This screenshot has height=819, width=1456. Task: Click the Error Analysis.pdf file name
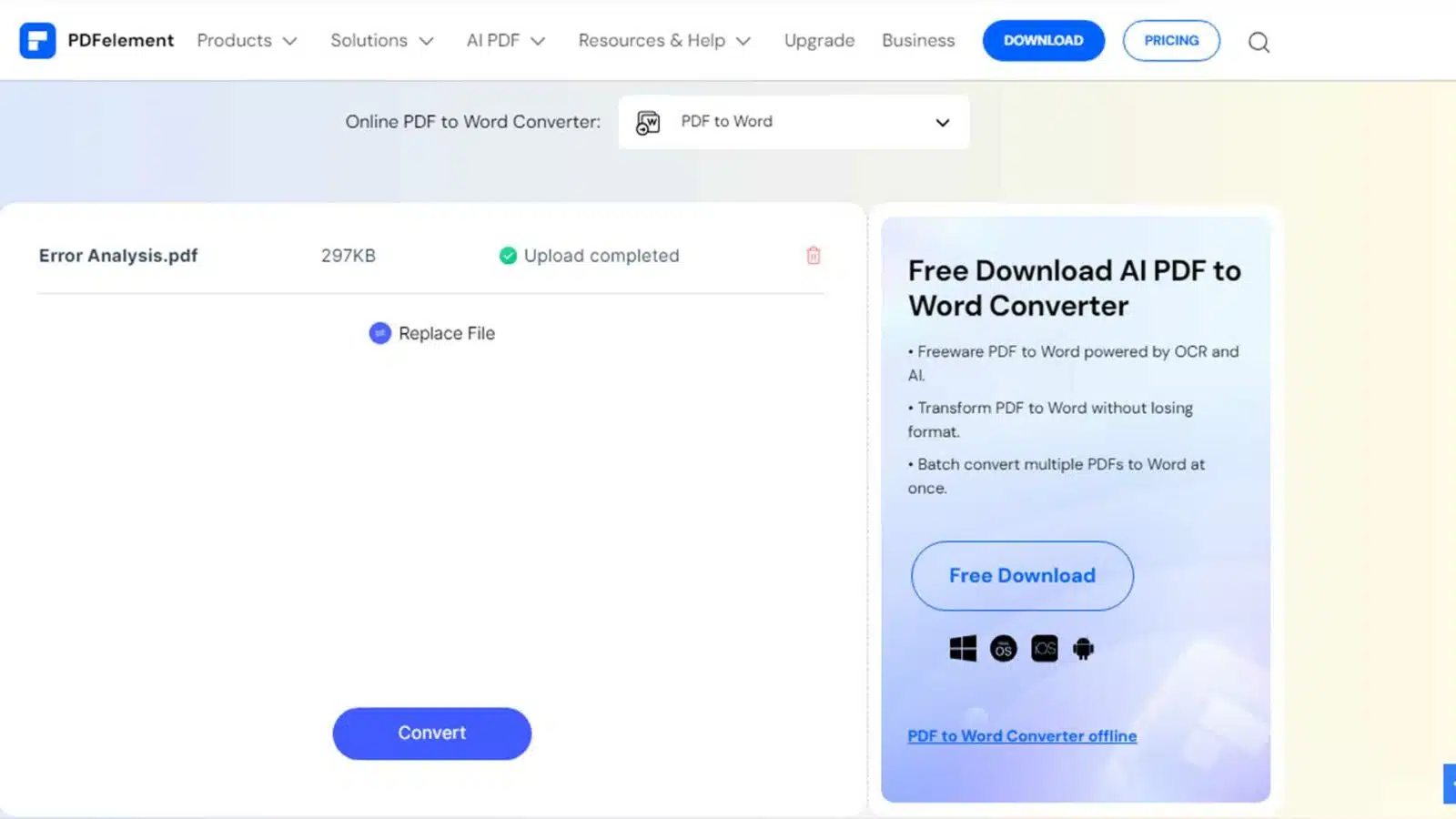(x=118, y=256)
